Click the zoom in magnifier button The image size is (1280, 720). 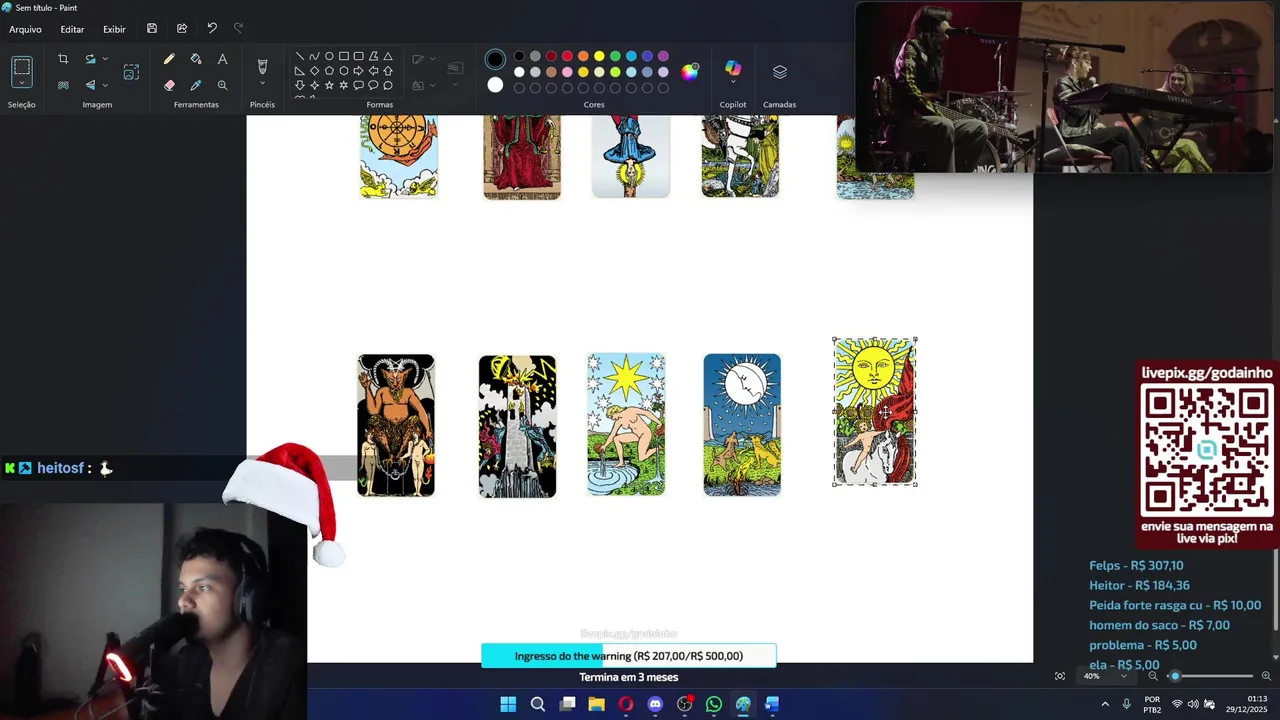click(1266, 676)
